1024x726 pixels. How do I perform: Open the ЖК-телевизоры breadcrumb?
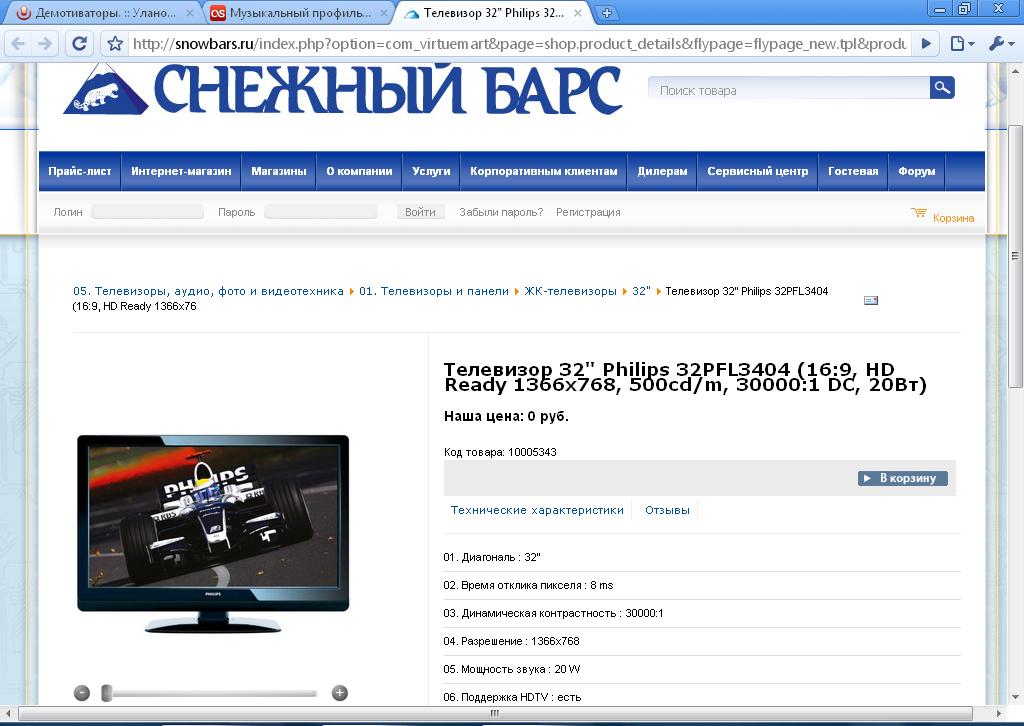(570, 291)
